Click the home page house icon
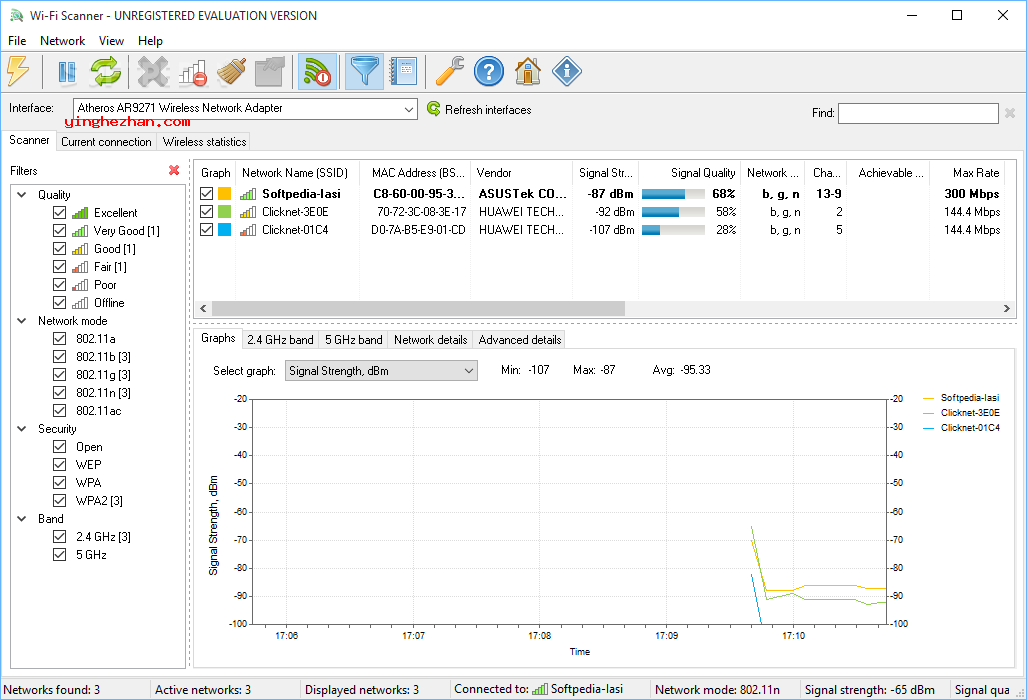This screenshot has width=1027, height=700. [528, 71]
